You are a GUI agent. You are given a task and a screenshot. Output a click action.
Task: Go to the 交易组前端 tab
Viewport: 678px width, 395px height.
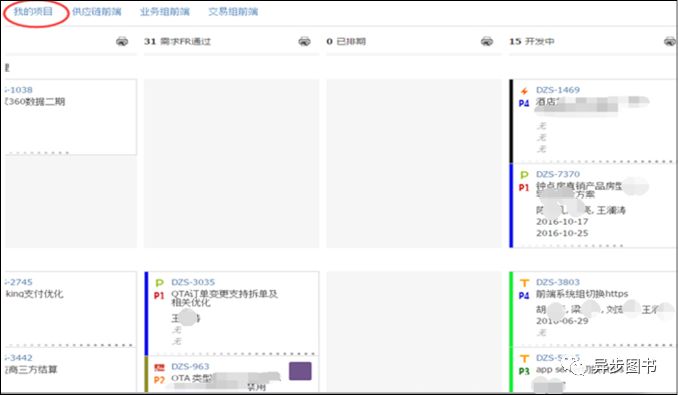[233, 12]
